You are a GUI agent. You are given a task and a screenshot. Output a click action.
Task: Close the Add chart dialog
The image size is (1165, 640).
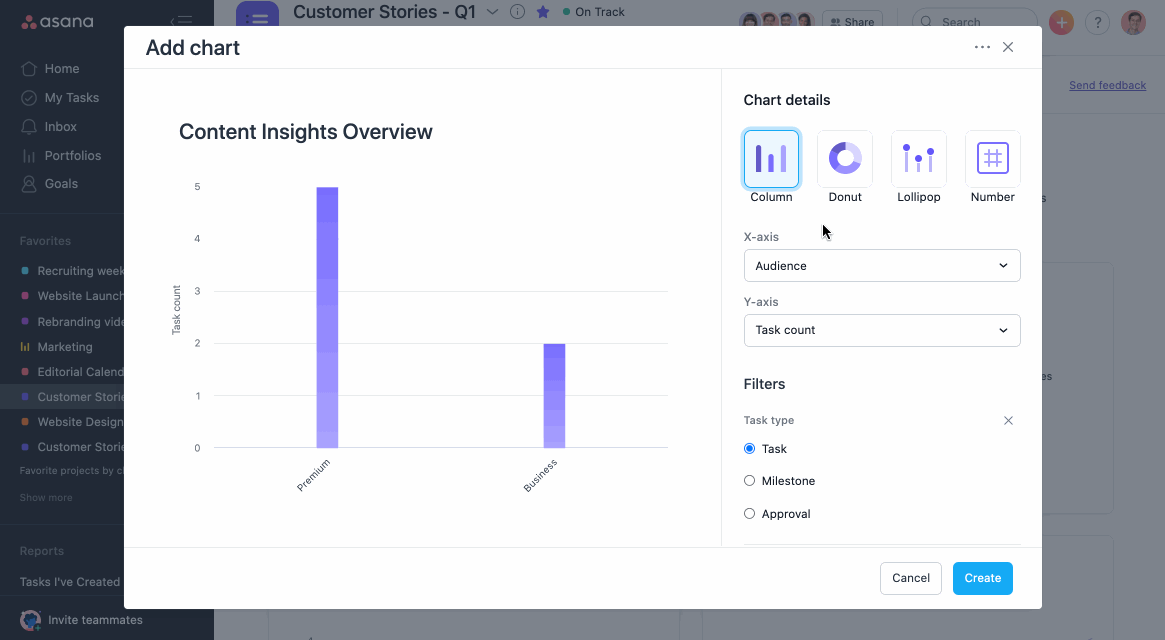pyautogui.click(x=1008, y=47)
